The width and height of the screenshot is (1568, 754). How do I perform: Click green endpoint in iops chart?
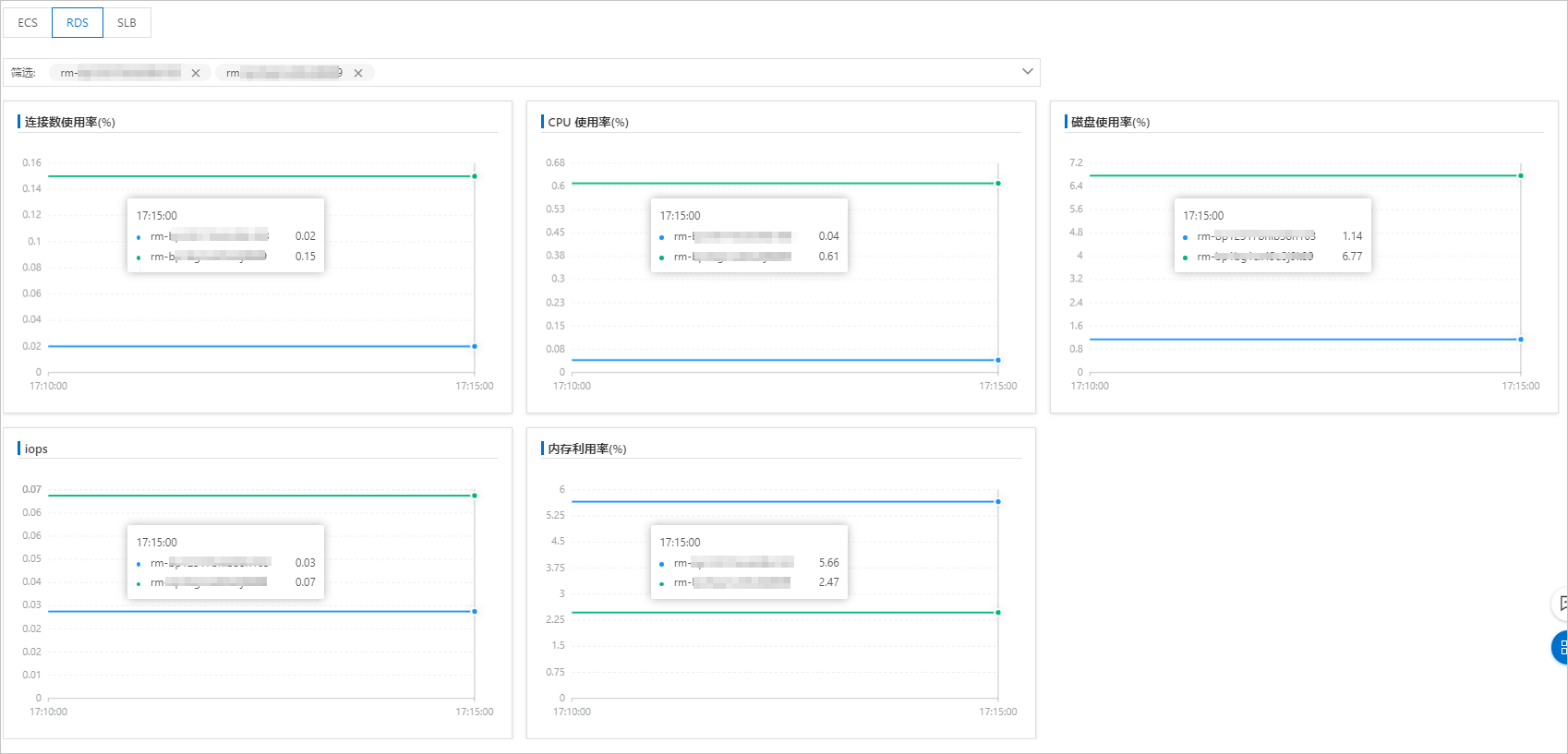pyautogui.click(x=475, y=496)
